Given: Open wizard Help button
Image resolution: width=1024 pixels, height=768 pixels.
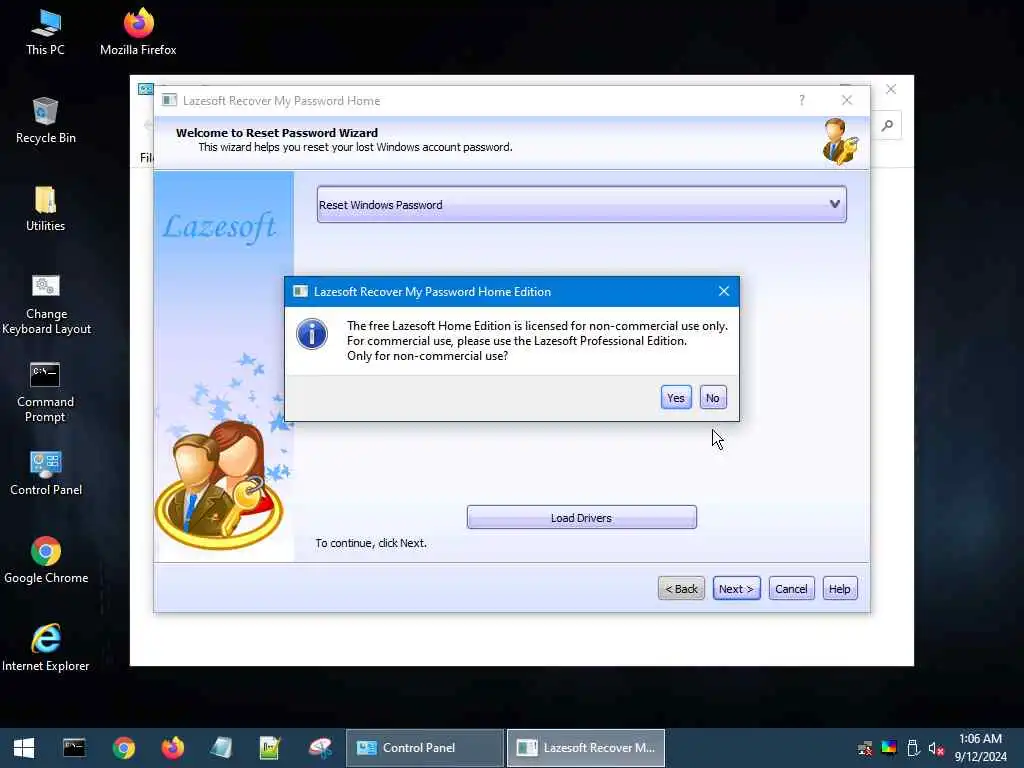Looking at the screenshot, I should tap(840, 588).
